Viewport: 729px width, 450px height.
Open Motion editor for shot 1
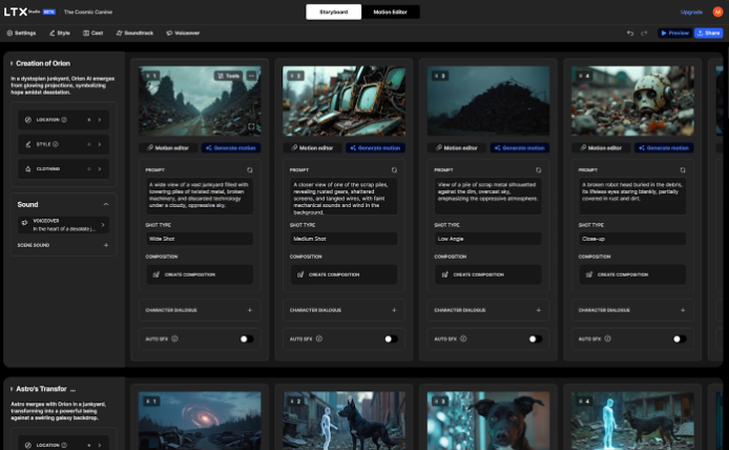pyautogui.click(x=168, y=148)
